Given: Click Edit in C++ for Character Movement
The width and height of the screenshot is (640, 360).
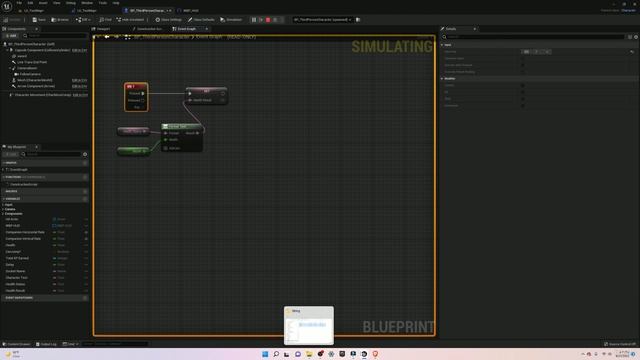Looking at the screenshot, I should coord(80,95).
